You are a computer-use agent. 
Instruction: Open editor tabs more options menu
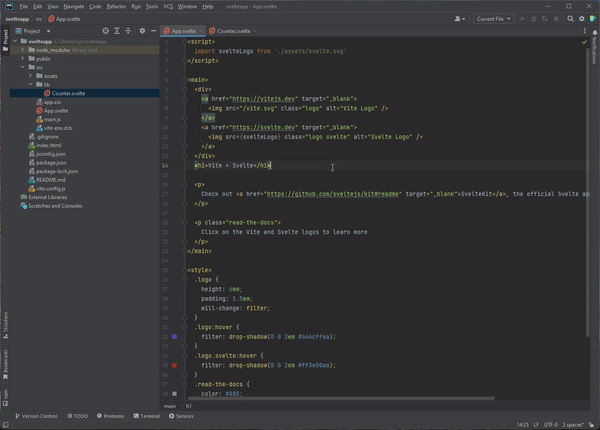[x=585, y=31]
